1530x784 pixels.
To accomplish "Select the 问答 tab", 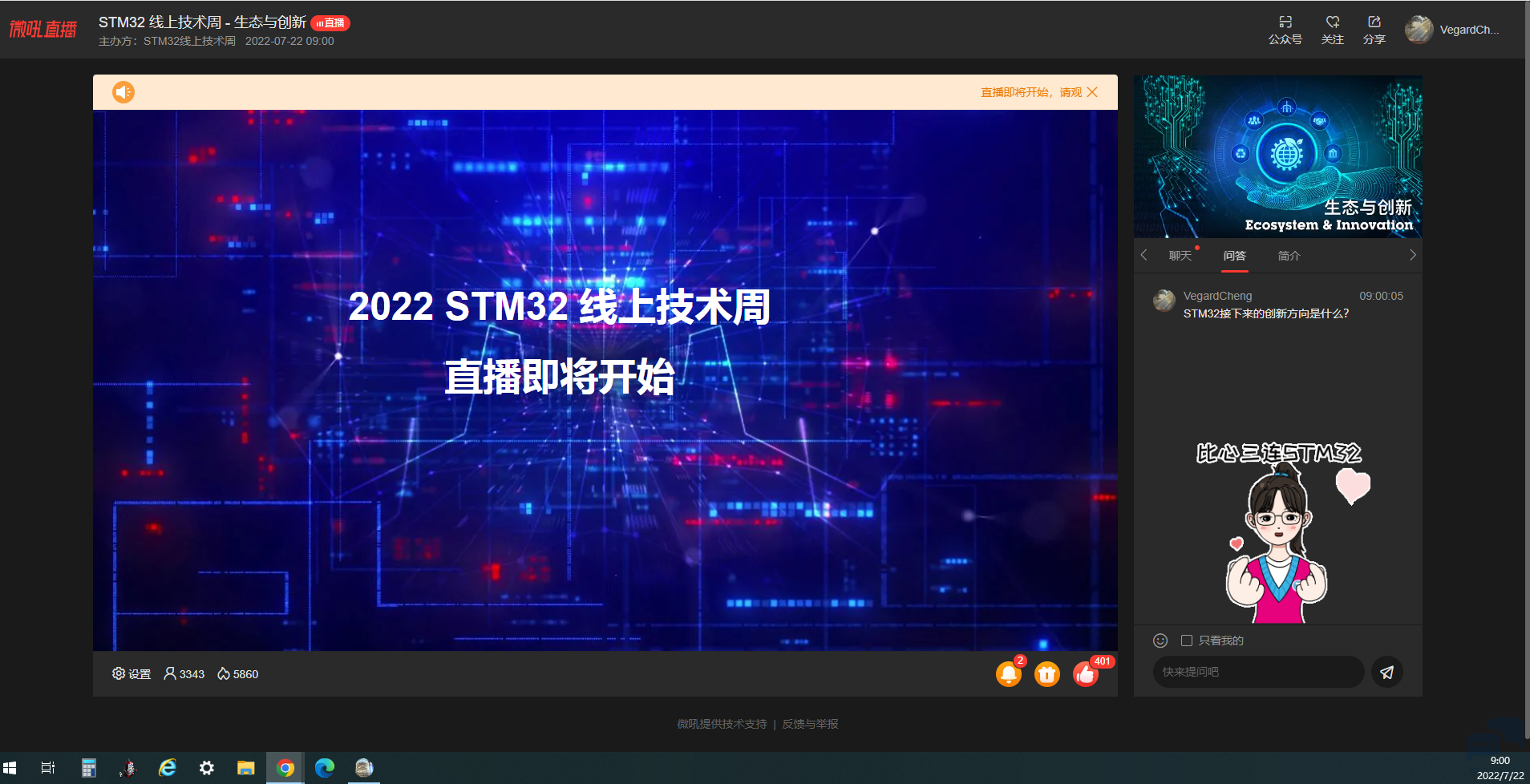I will pyautogui.click(x=1235, y=256).
